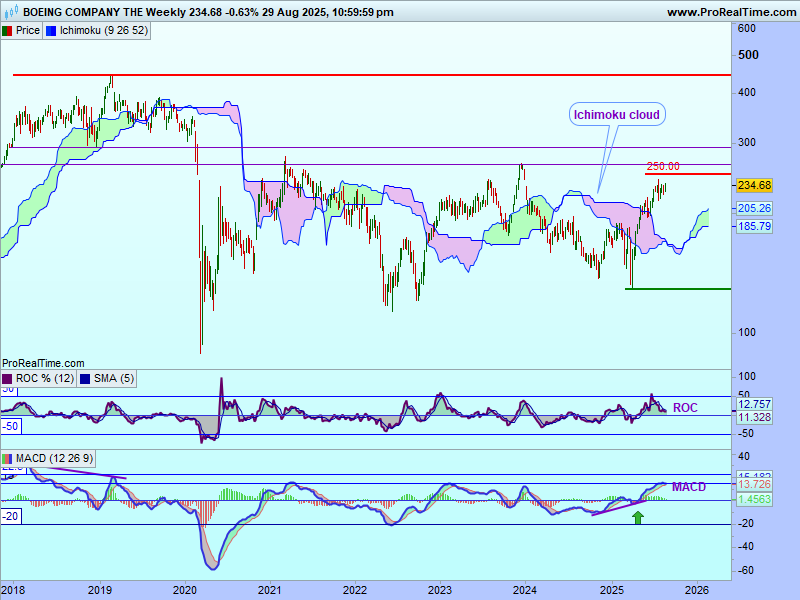
Task: Click the 185.79 Ichimoku value tag
Action: pyautogui.click(x=755, y=226)
